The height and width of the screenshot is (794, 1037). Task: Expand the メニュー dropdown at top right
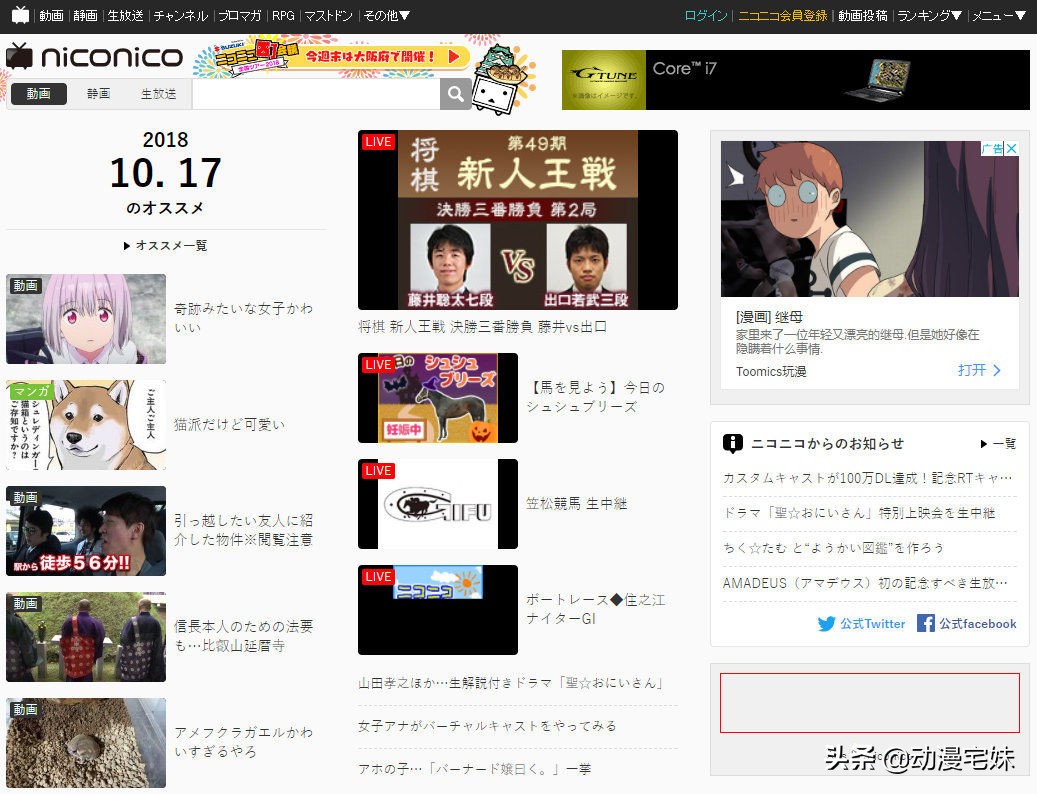pyautogui.click(x=999, y=15)
